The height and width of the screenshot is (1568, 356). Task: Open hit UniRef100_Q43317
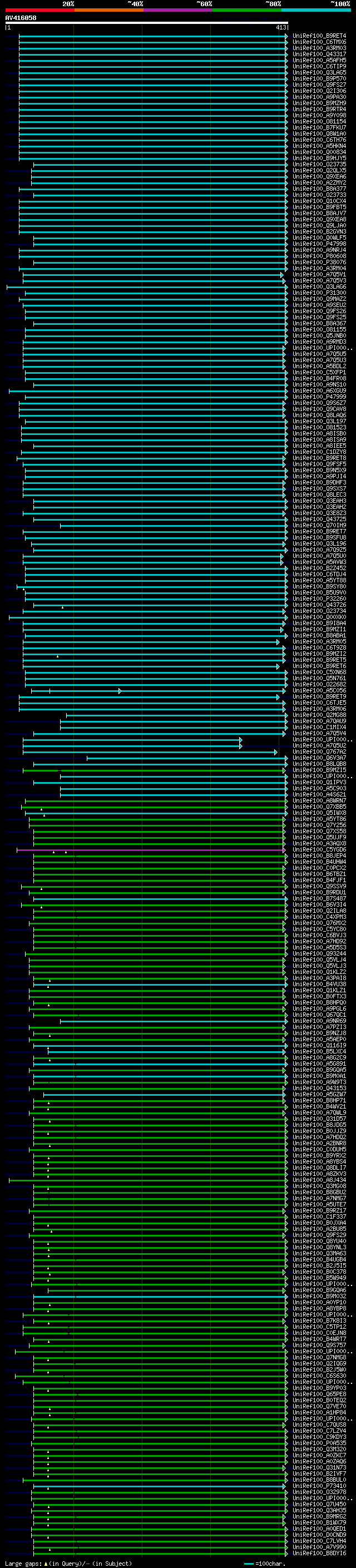[x=319, y=54]
